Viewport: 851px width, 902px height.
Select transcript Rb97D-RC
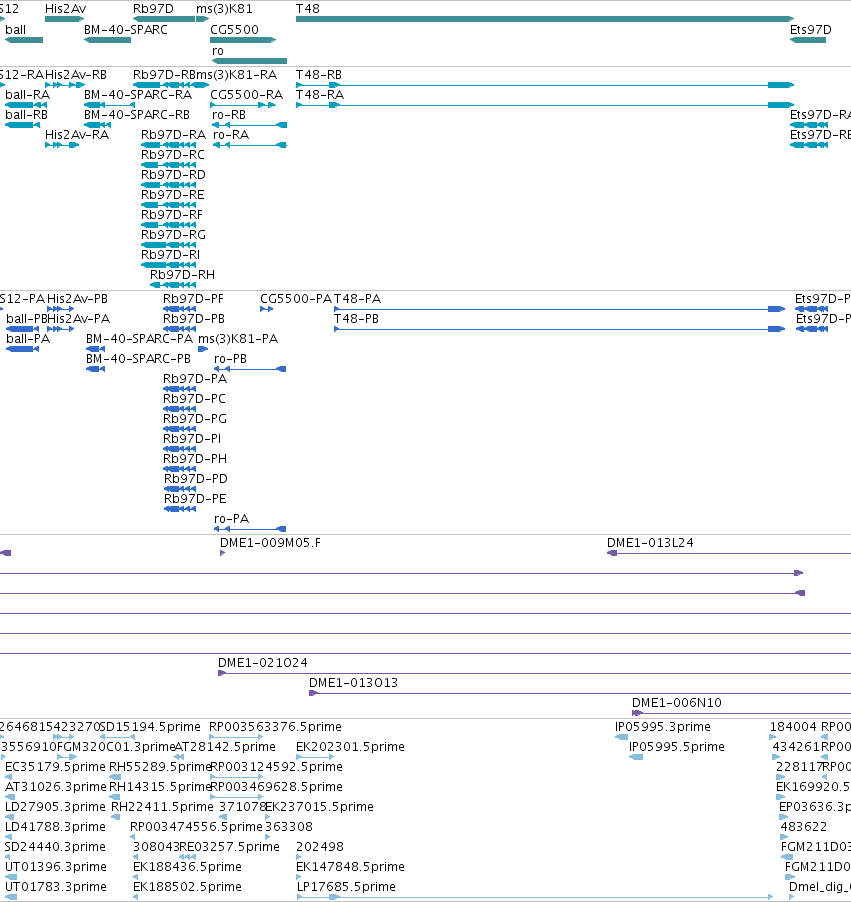168,165
